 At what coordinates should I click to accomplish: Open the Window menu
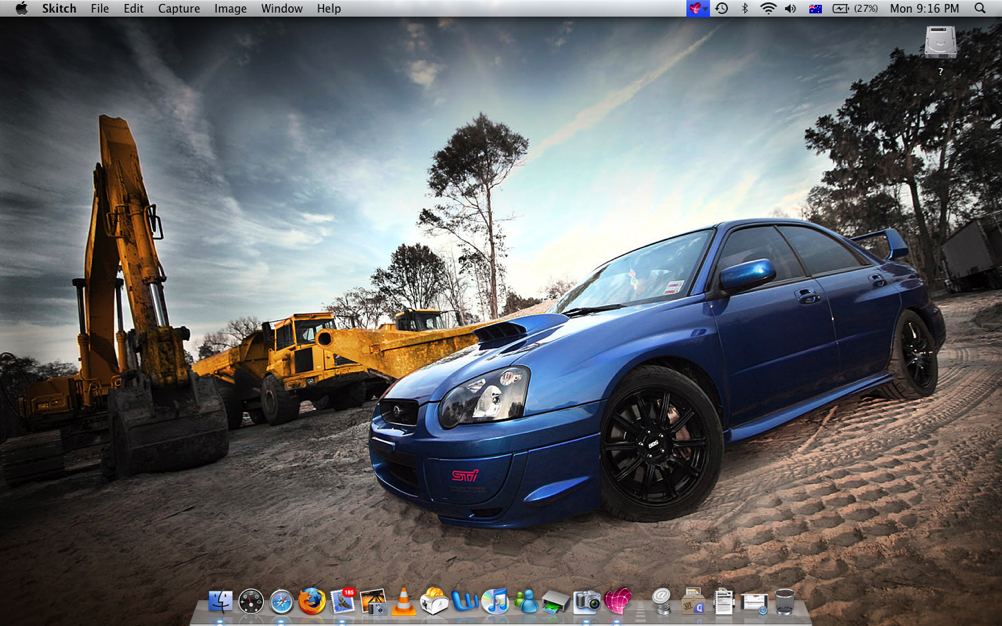(282, 8)
